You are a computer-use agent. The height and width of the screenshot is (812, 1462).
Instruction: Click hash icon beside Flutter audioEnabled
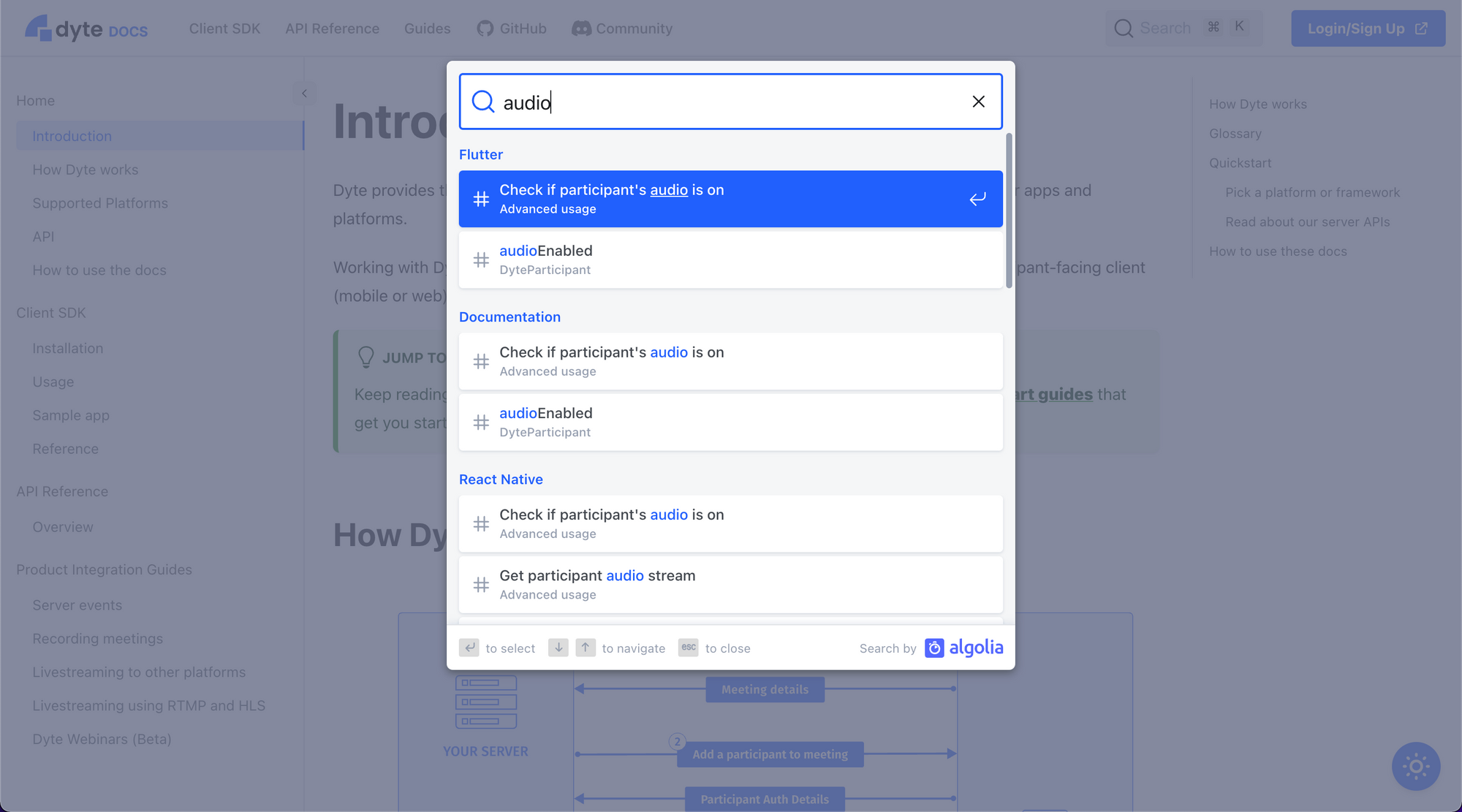pyautogui.click(x=481, y=260)
